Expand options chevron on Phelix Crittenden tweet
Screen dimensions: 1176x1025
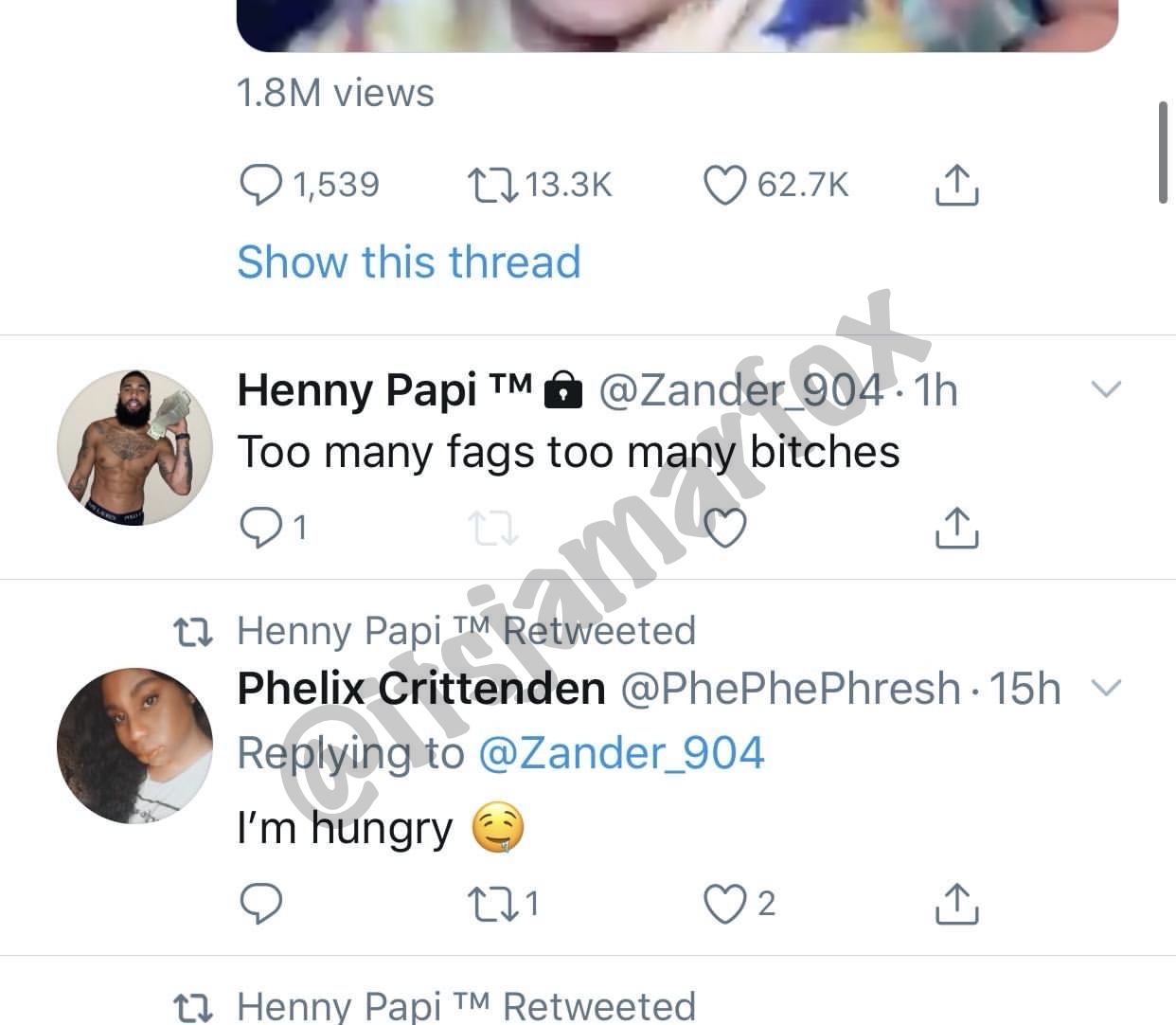(x=1106, y=688)
